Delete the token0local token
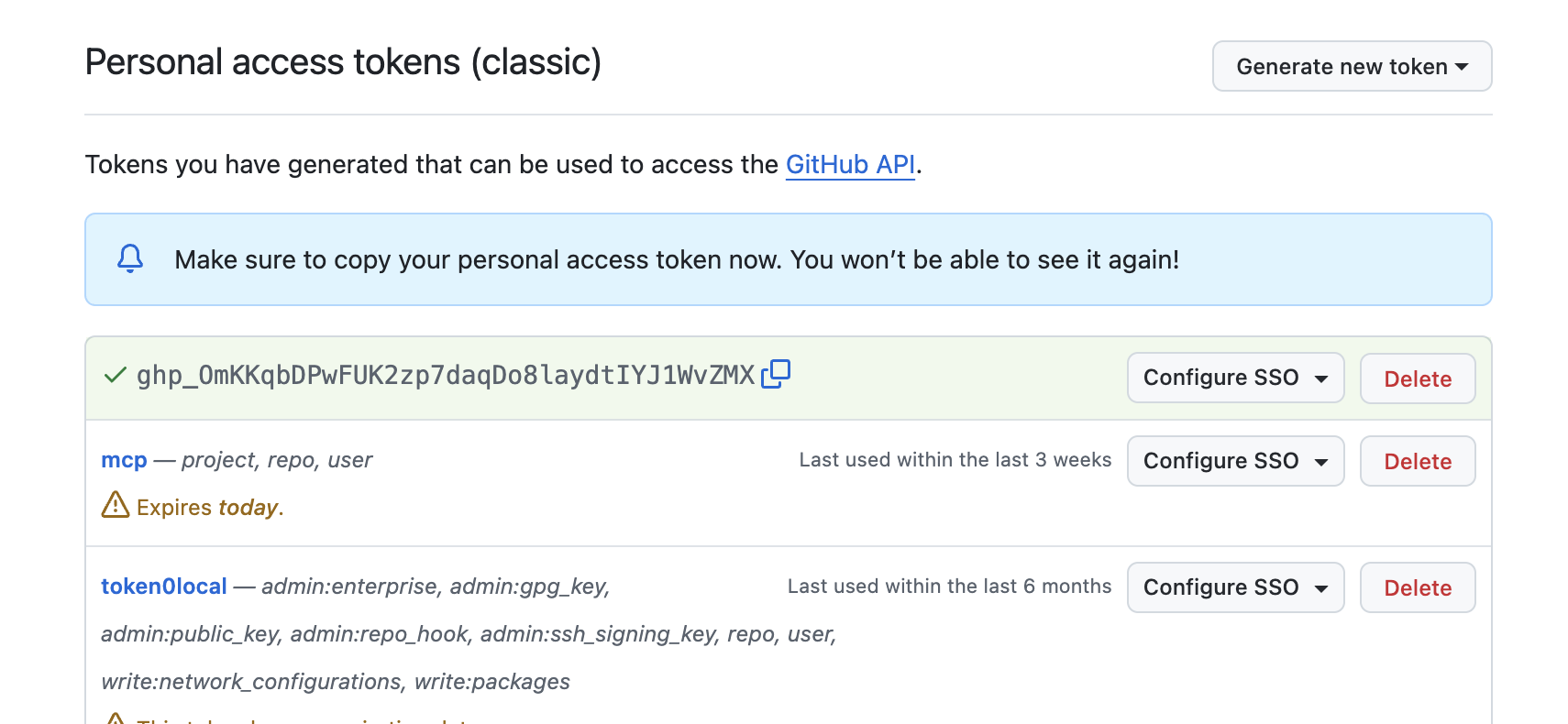Viewport: 1568px width, 724px height. [x=1417, y=587]
